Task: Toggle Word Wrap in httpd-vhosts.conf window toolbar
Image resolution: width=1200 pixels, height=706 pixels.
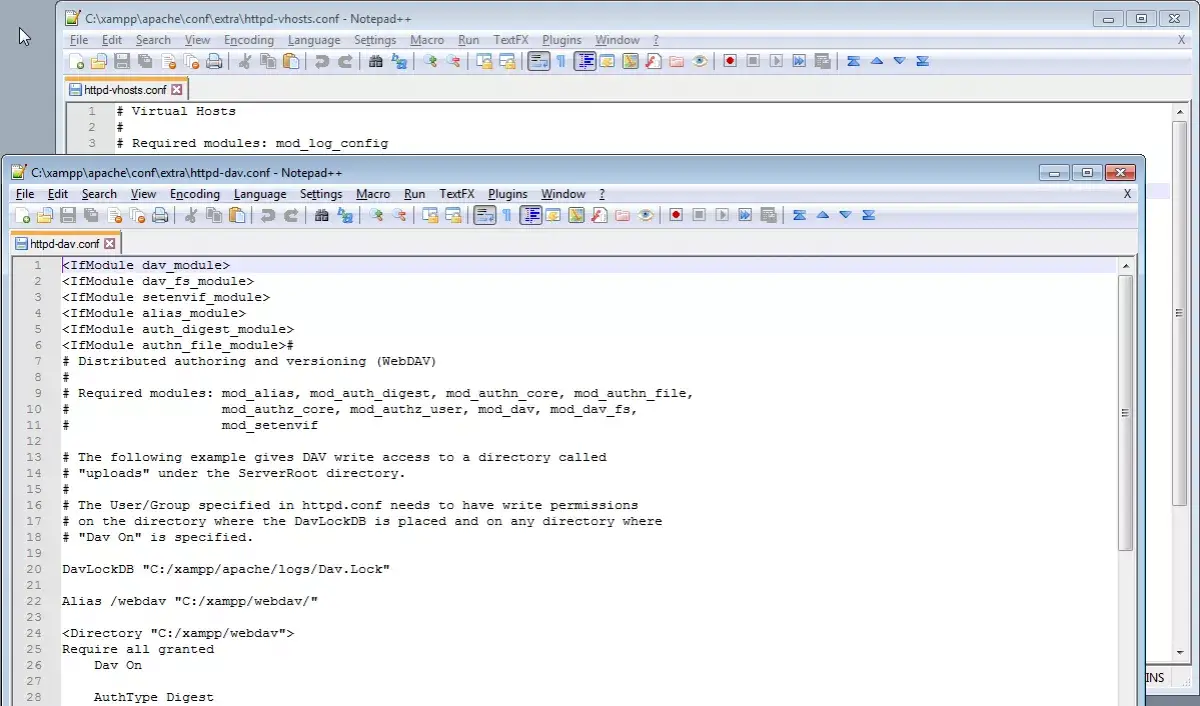Action: pyautogui.click(x=538, y=61)
